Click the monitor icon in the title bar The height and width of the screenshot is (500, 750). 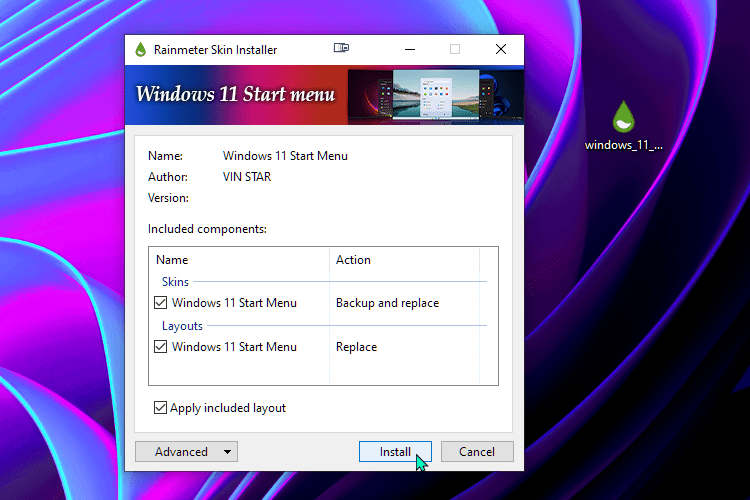(341, 47)
